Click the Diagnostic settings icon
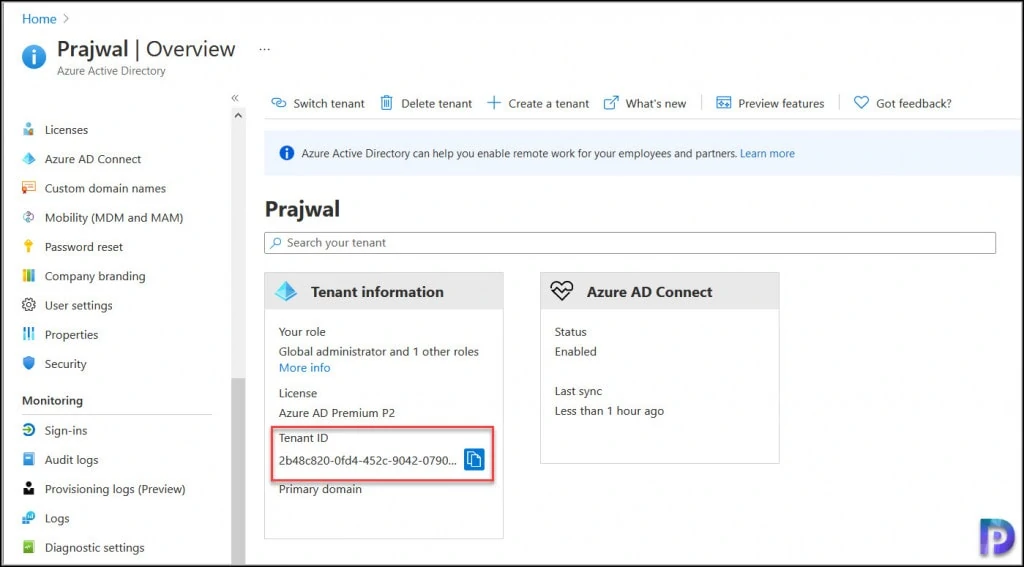Screen dimensions: 1024x567 (28, 547)
